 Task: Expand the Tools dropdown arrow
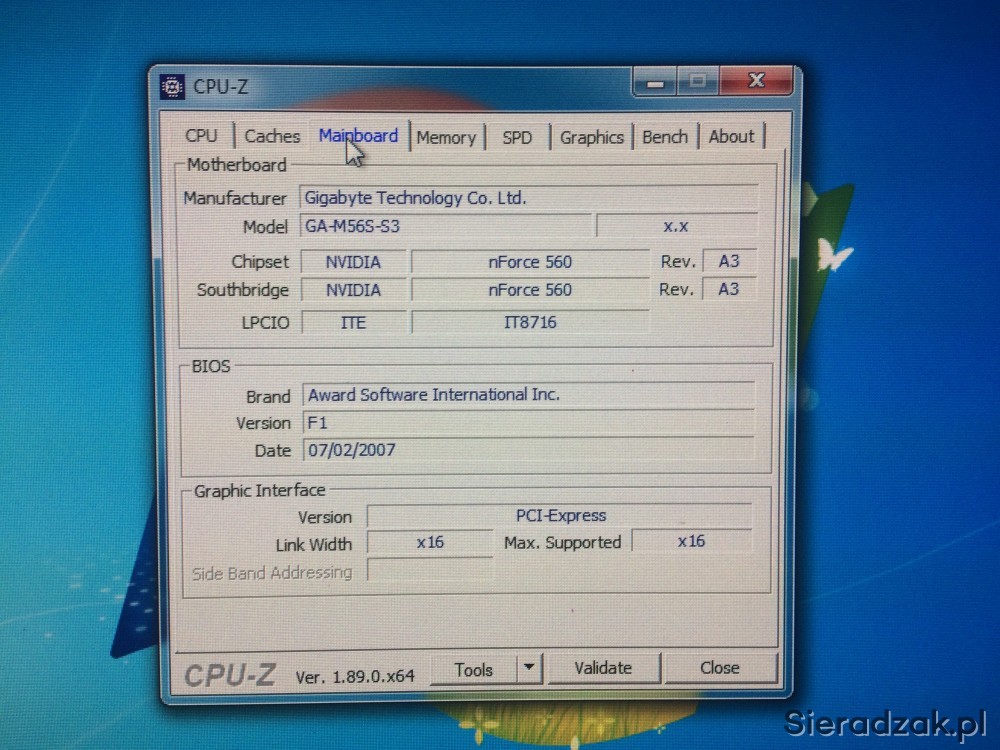coord(529,668)
